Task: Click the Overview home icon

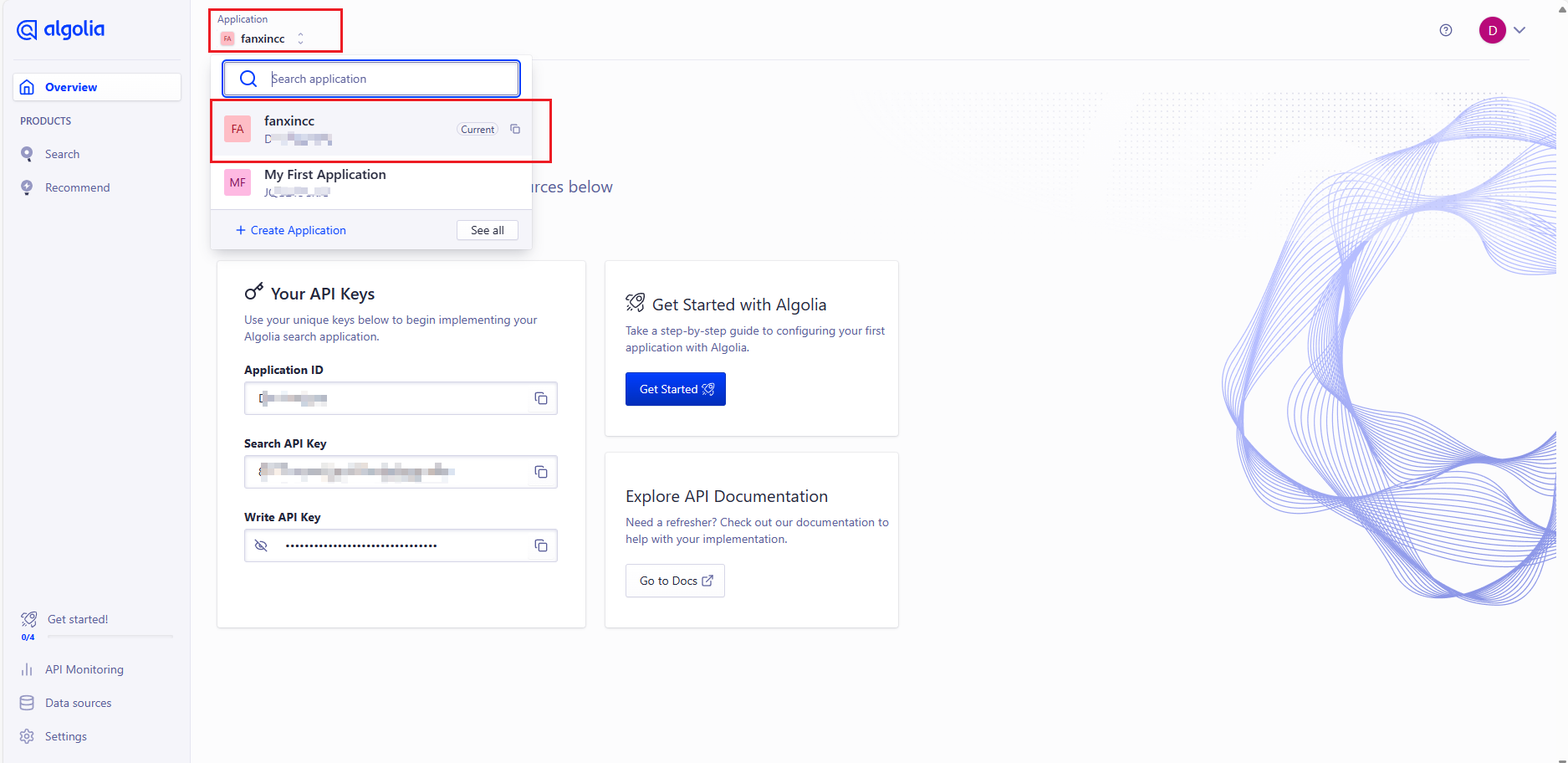Action: pos(27,87)
